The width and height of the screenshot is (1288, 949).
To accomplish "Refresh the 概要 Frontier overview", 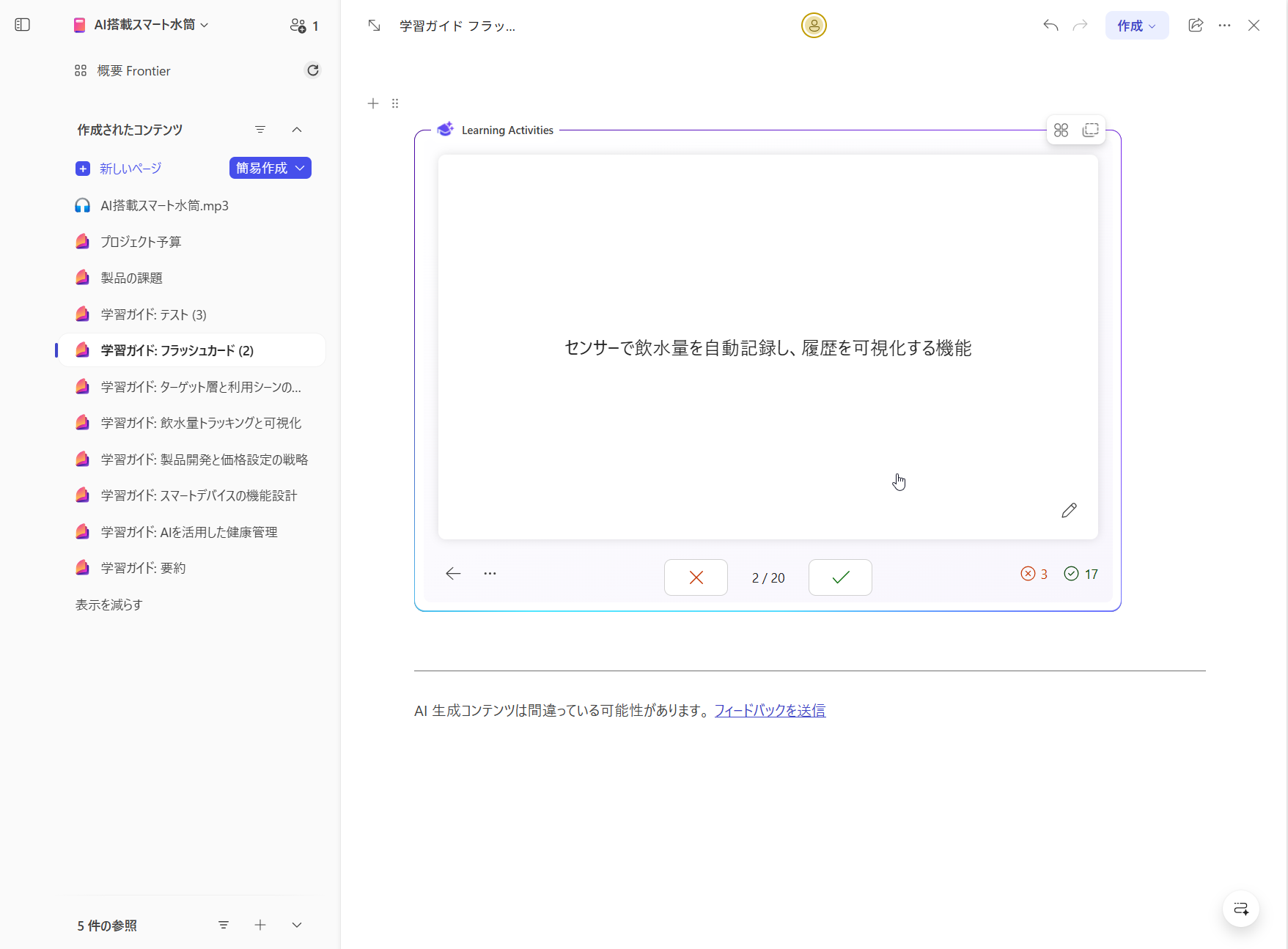I will click(x=312, y=70).
